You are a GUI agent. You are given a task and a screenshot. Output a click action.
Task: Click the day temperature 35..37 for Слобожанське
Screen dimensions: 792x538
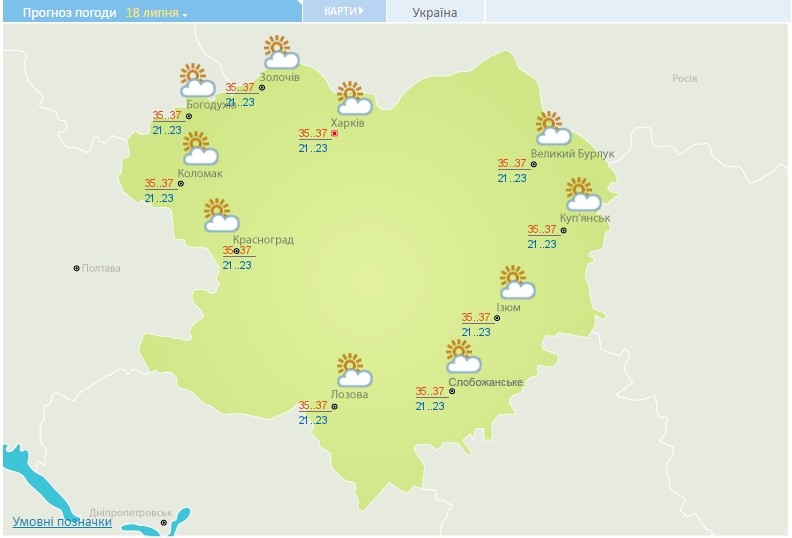click(x=430, y=391)
